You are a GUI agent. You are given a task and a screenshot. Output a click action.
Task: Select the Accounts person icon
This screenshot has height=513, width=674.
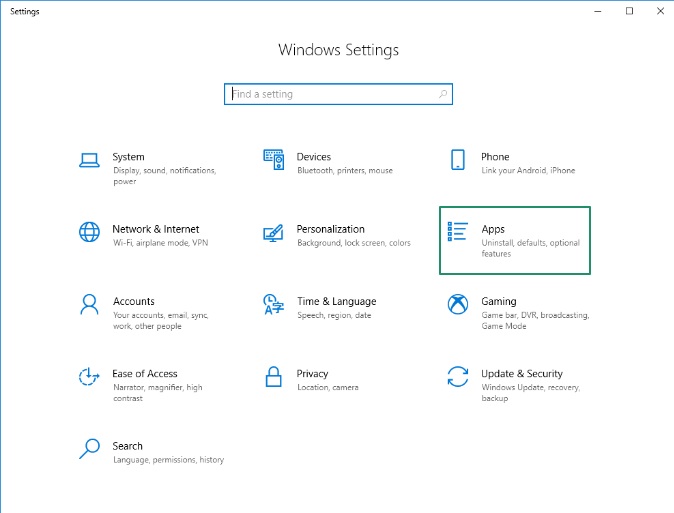89,304
